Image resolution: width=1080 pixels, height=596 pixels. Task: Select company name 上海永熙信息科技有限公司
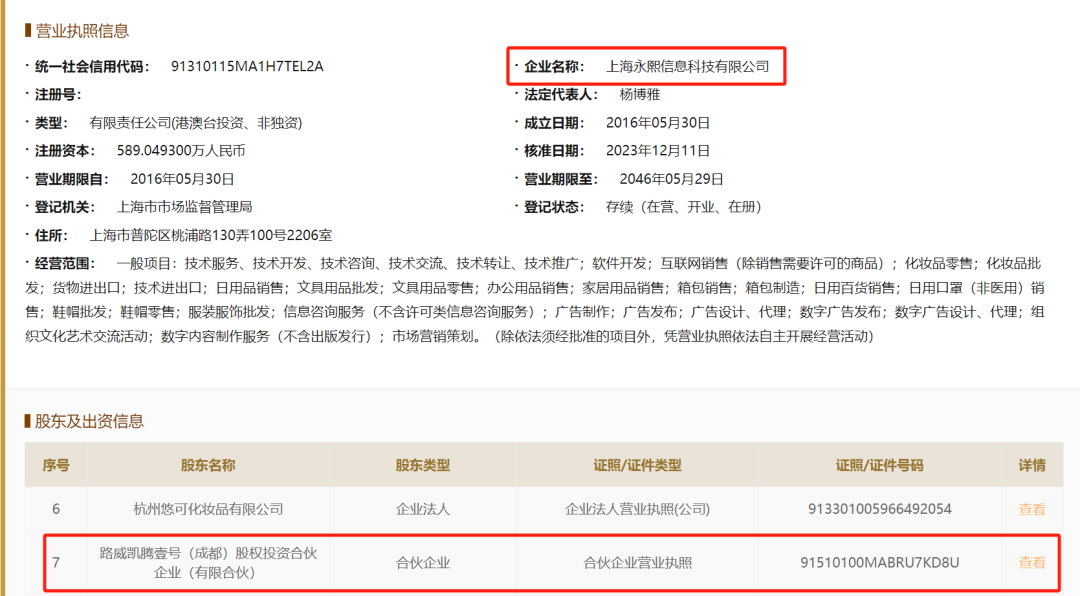(x=687, y=66)
